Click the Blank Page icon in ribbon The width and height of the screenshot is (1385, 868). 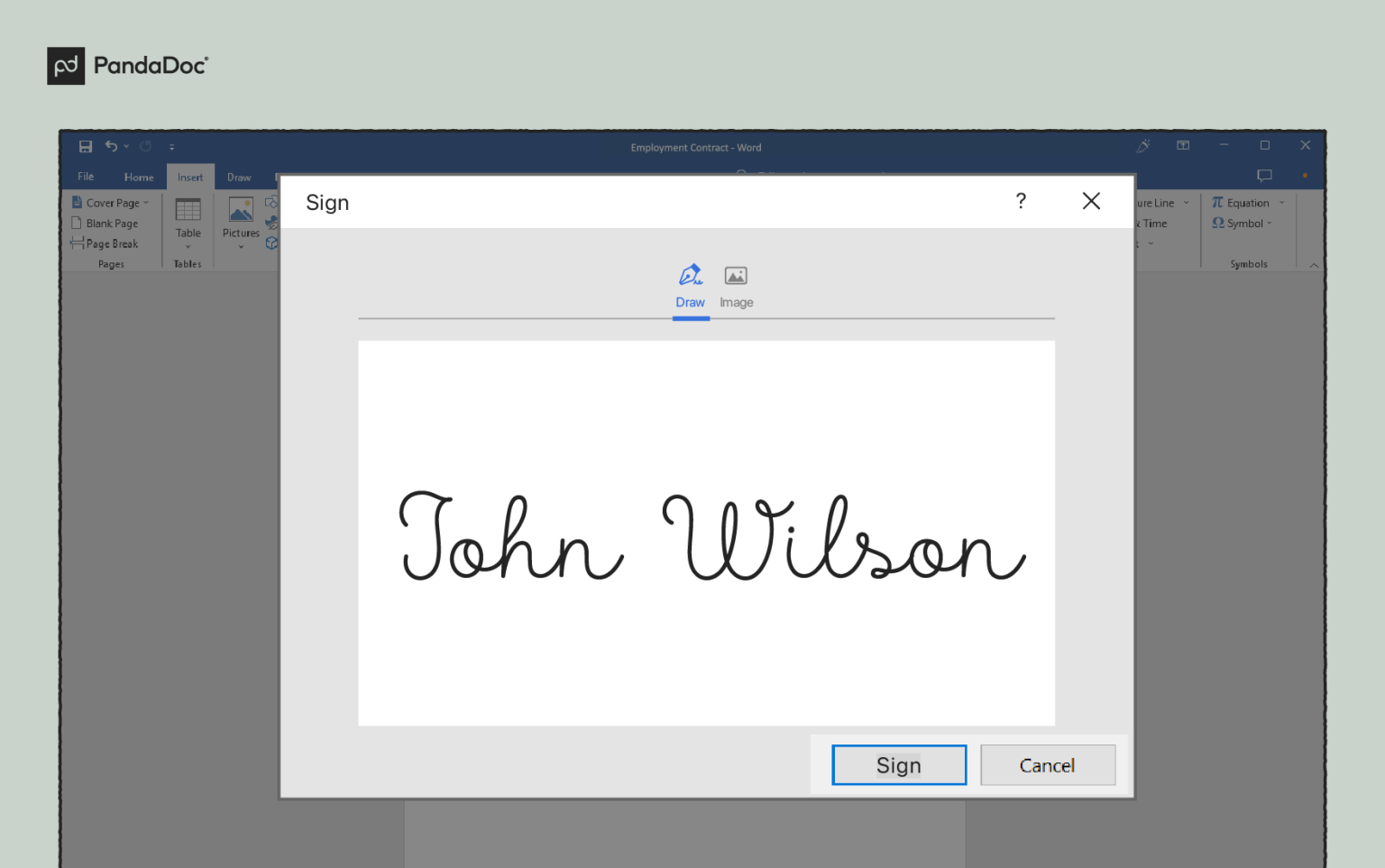pyautogui.click(x=77, y=223)
